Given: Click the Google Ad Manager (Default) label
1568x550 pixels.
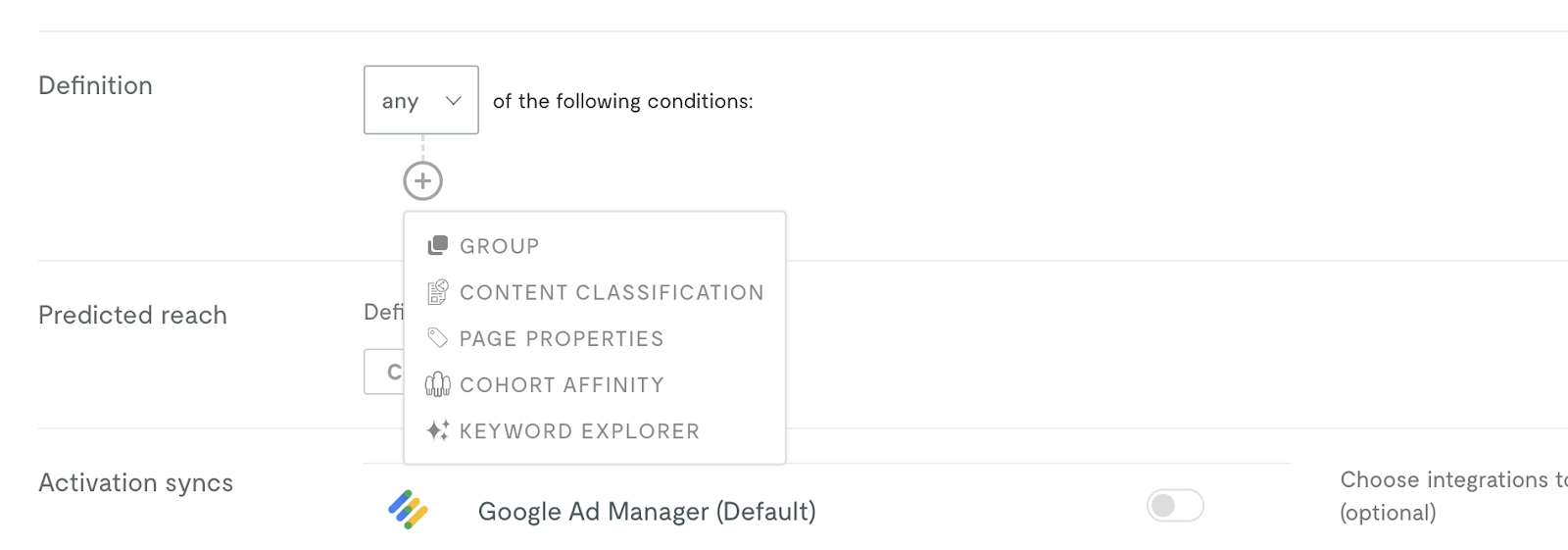Looking at the screenshot, I should tap(647, 511).
